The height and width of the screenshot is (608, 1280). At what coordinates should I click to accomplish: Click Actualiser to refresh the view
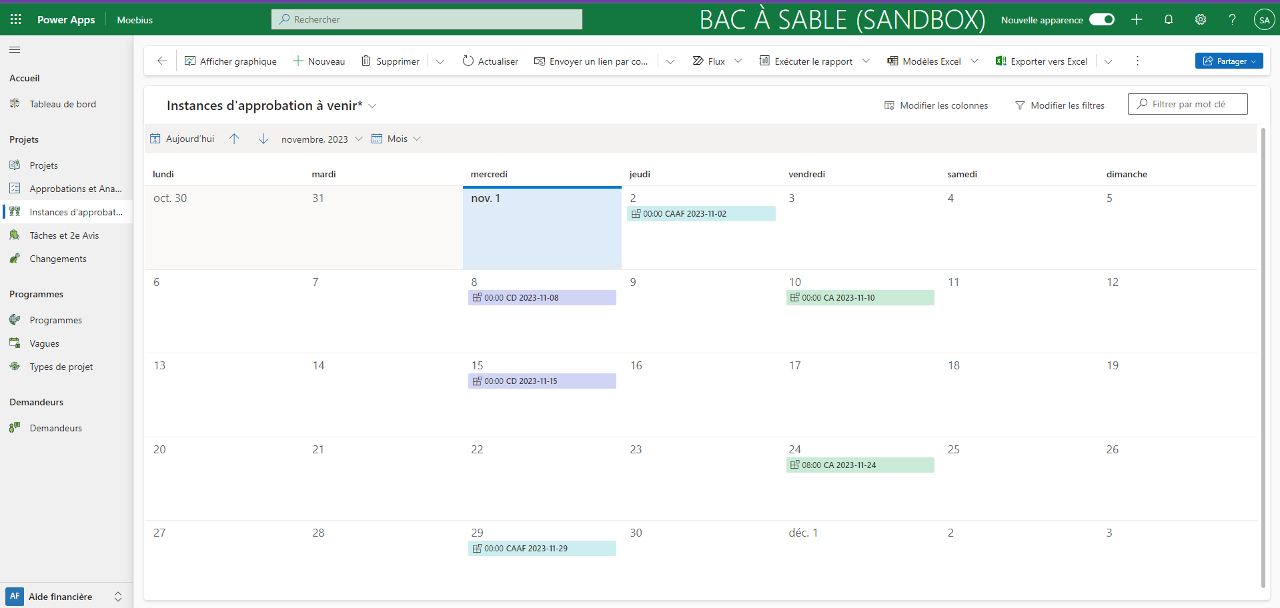coord(490,61)
